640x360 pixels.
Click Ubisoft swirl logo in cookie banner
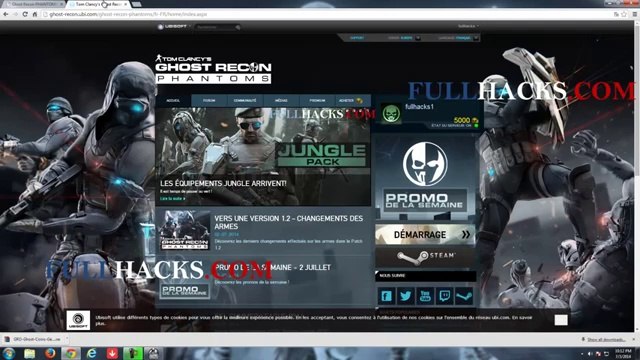tap(78, 320)
